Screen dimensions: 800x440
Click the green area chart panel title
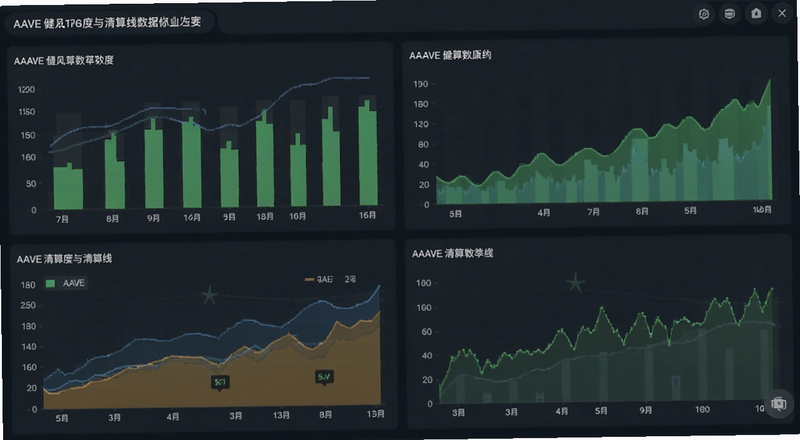[x=450, y=55]
